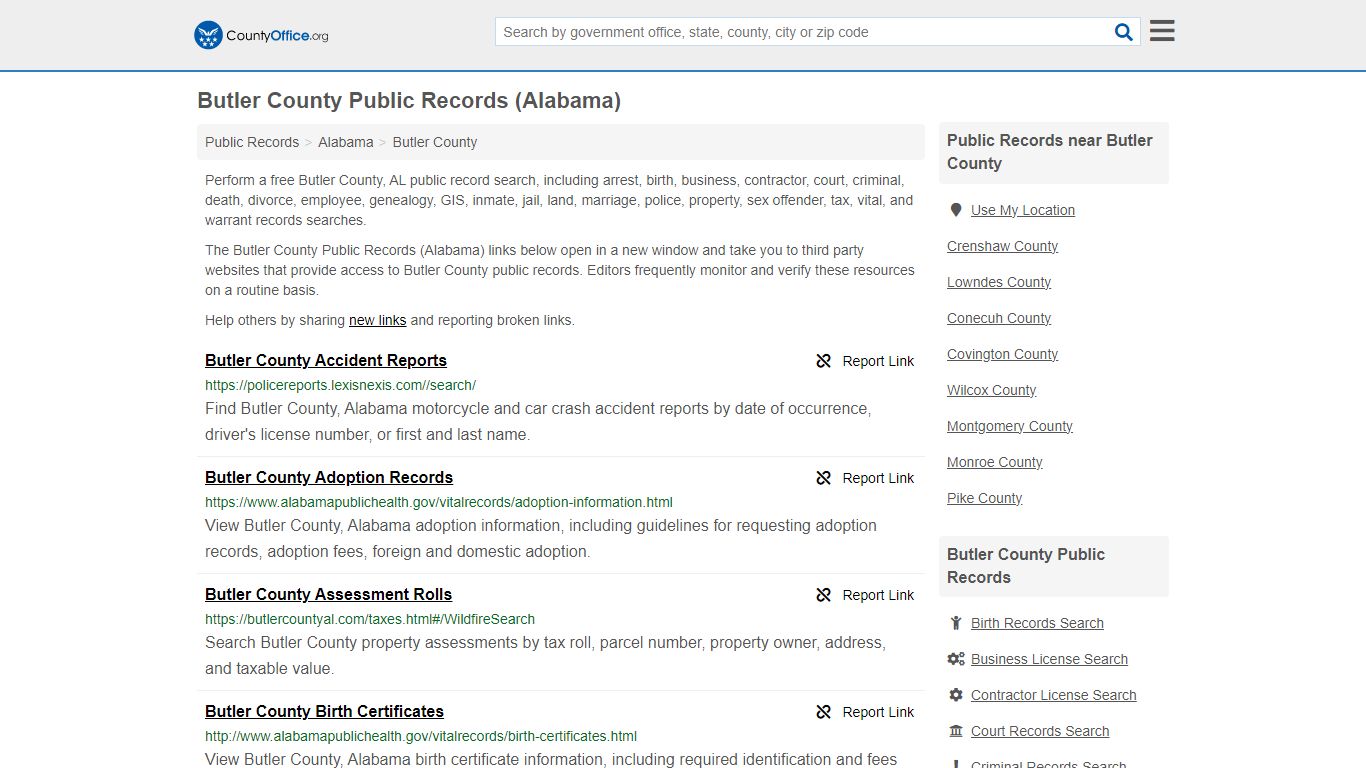1366x768 pixels.
Task: Go to Pike County records
Action: (984, 498)
